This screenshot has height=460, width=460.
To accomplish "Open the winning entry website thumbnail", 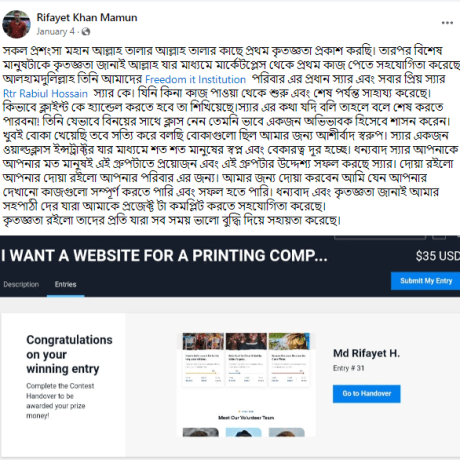I will 246,384.
